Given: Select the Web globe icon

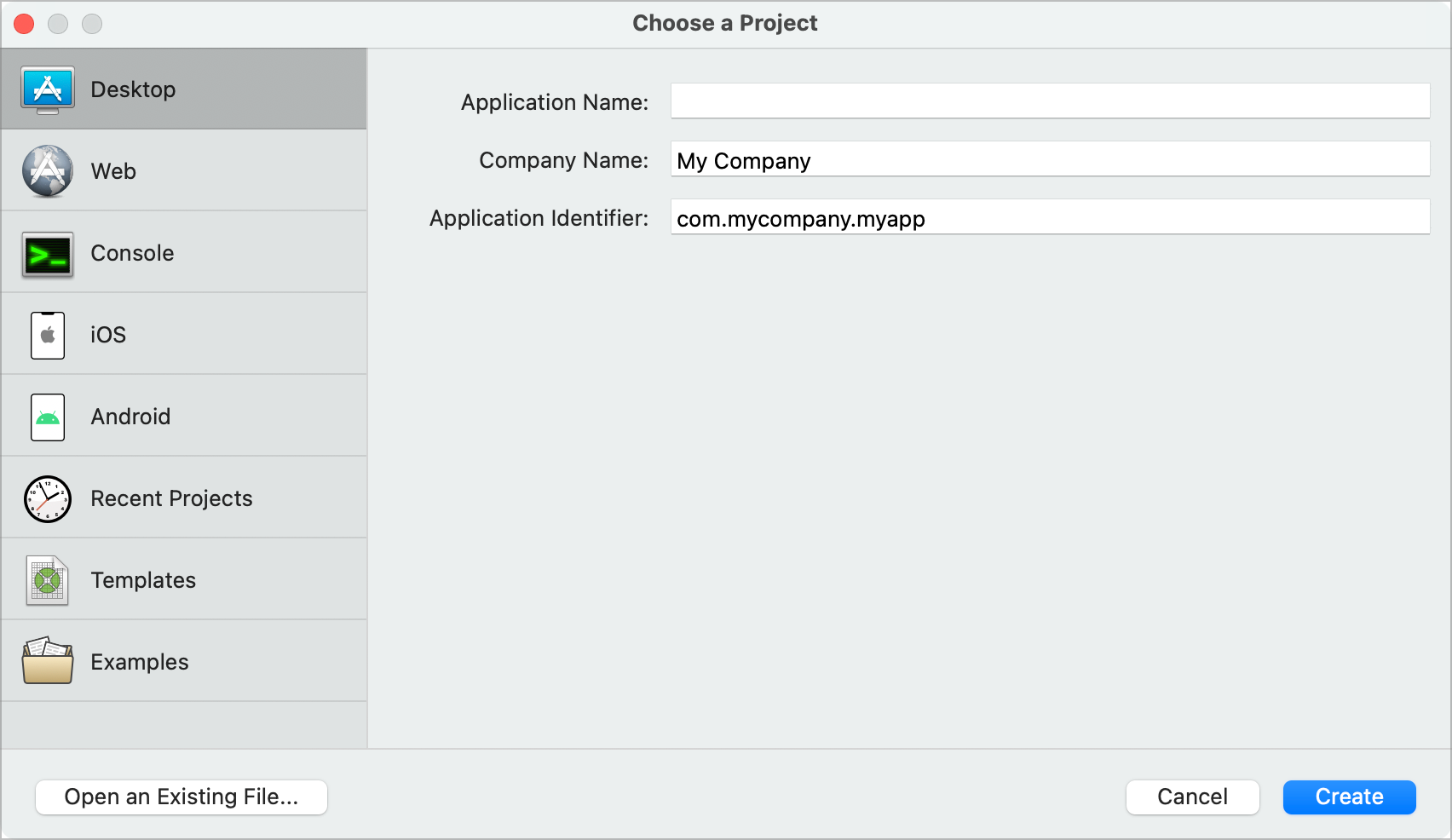Looking at the screenshot, I should [x=48, y=171].
